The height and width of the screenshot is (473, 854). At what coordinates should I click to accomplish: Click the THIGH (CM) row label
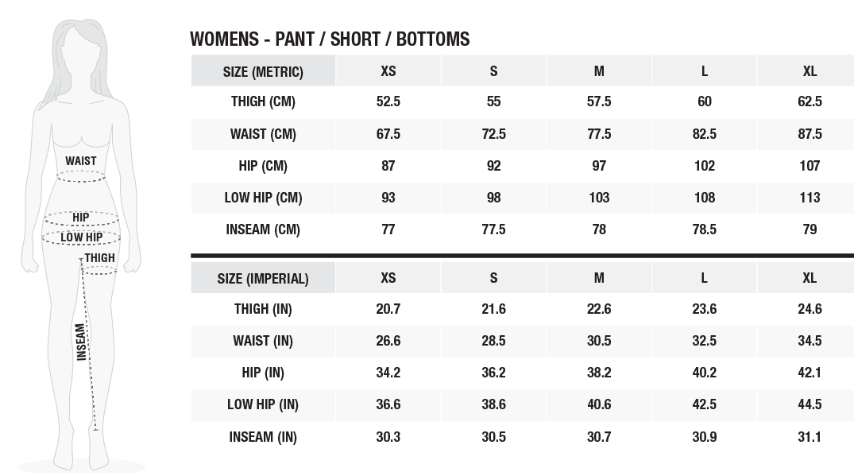tap(263, 101)
